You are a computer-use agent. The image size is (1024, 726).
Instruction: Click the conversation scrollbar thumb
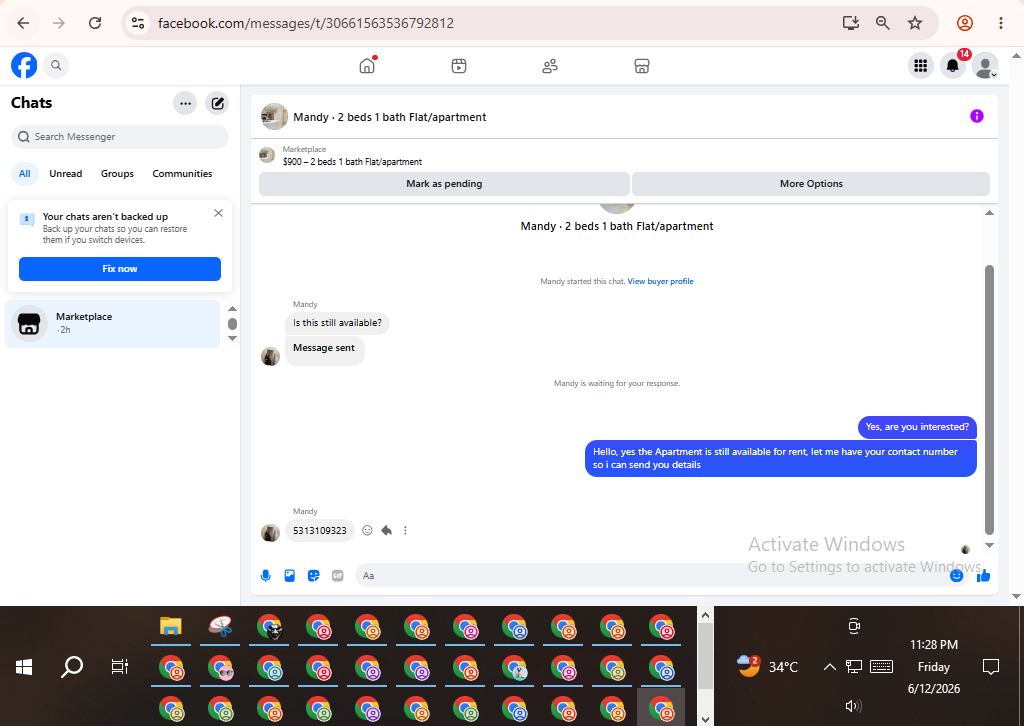(x=989, y=400)
